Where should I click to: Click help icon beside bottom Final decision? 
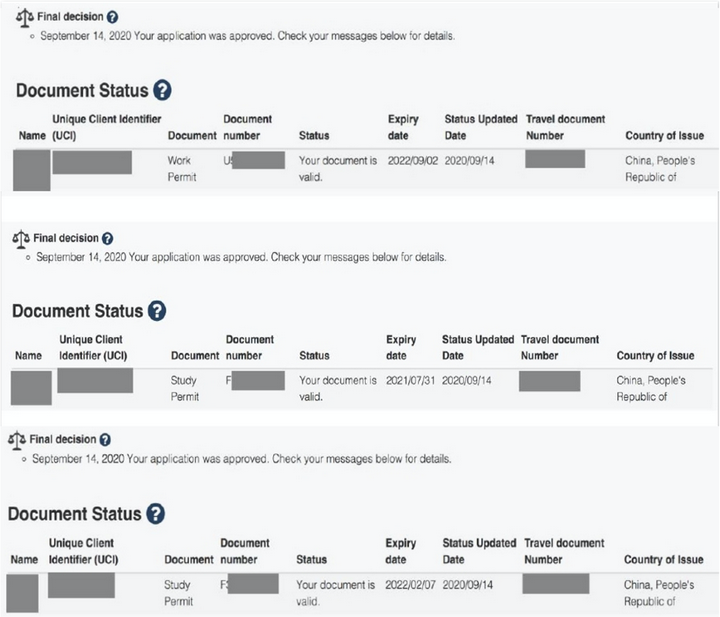(x=105, y=440)
